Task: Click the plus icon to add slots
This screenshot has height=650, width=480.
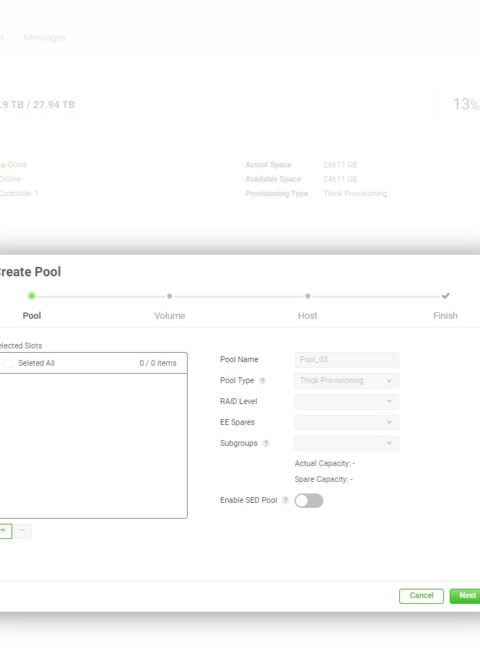Action: pos(5,531)
